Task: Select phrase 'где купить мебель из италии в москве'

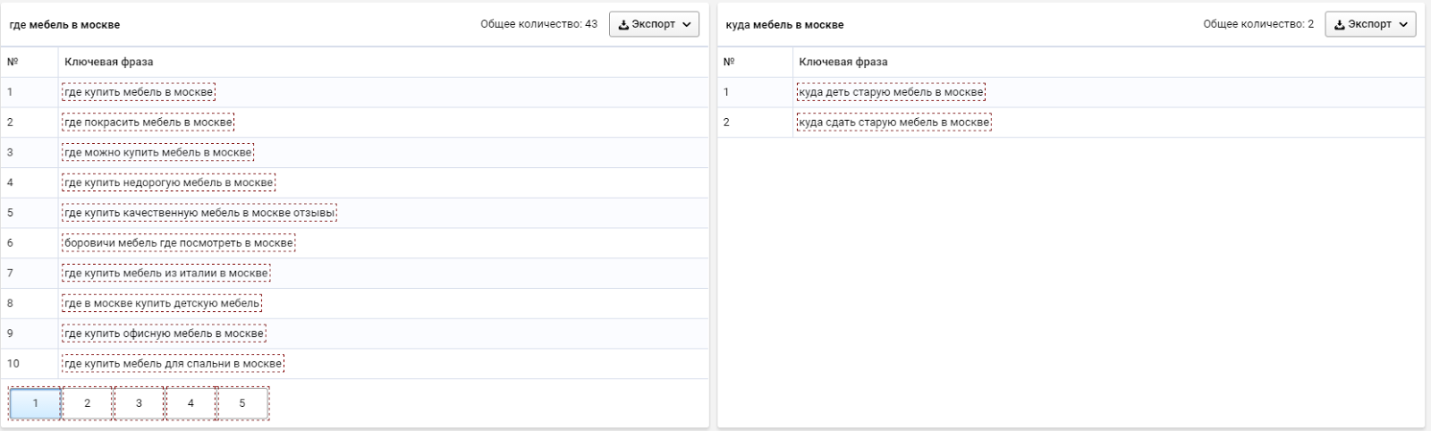Action: click(x=167, y=273)
